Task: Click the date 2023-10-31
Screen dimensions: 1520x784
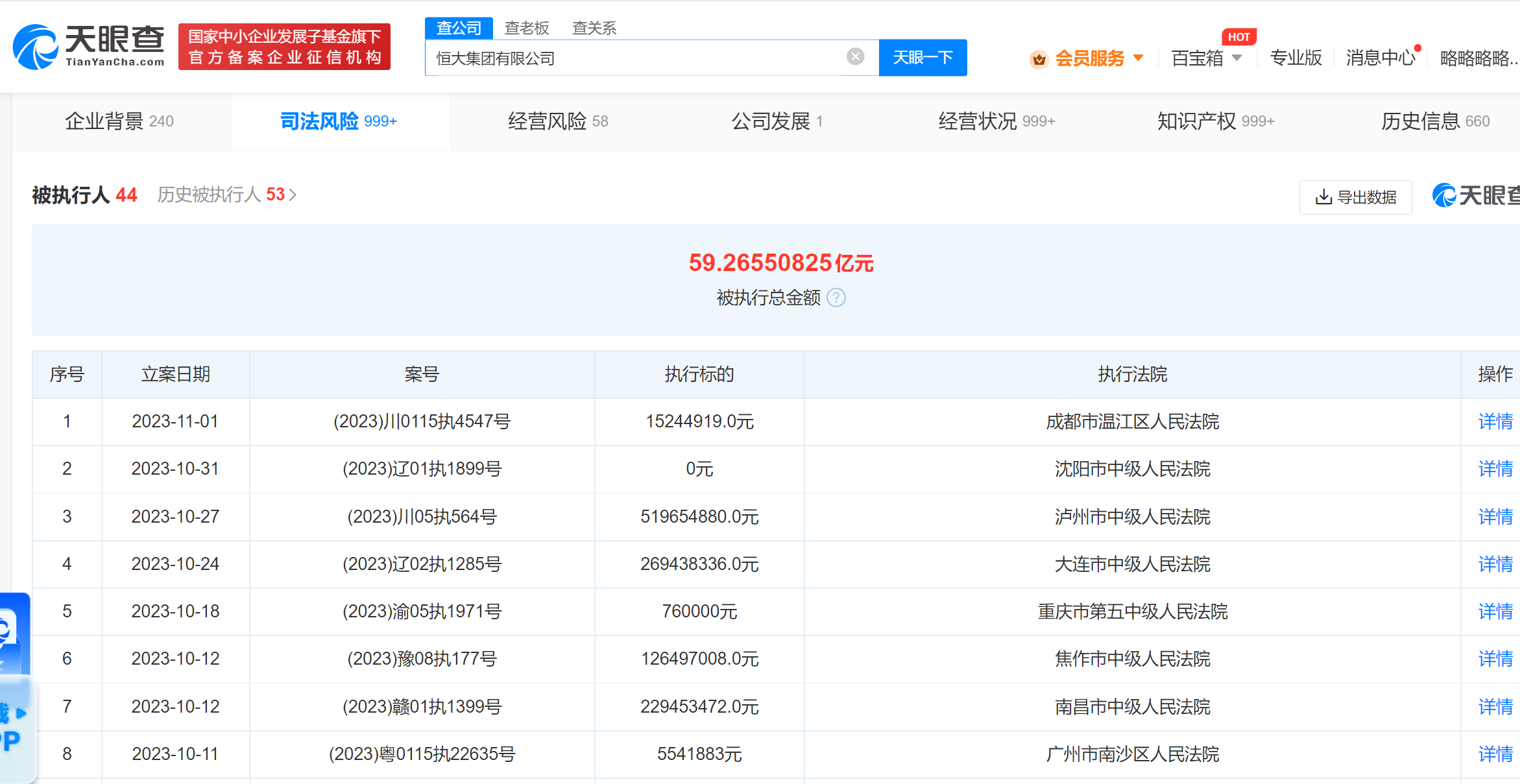Action: [x=175, y=469]
